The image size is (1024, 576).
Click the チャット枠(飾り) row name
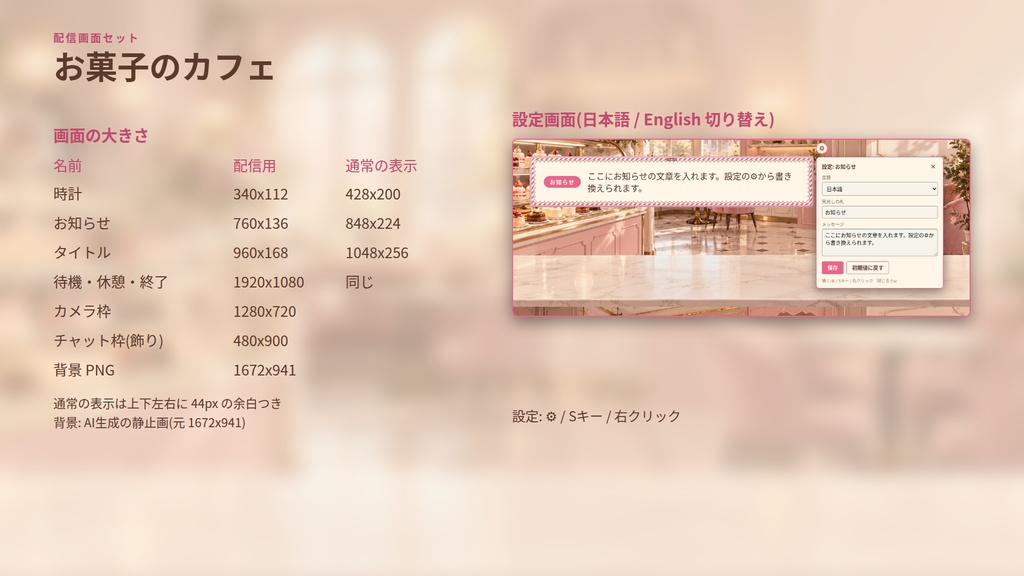(x=108, y=341)
